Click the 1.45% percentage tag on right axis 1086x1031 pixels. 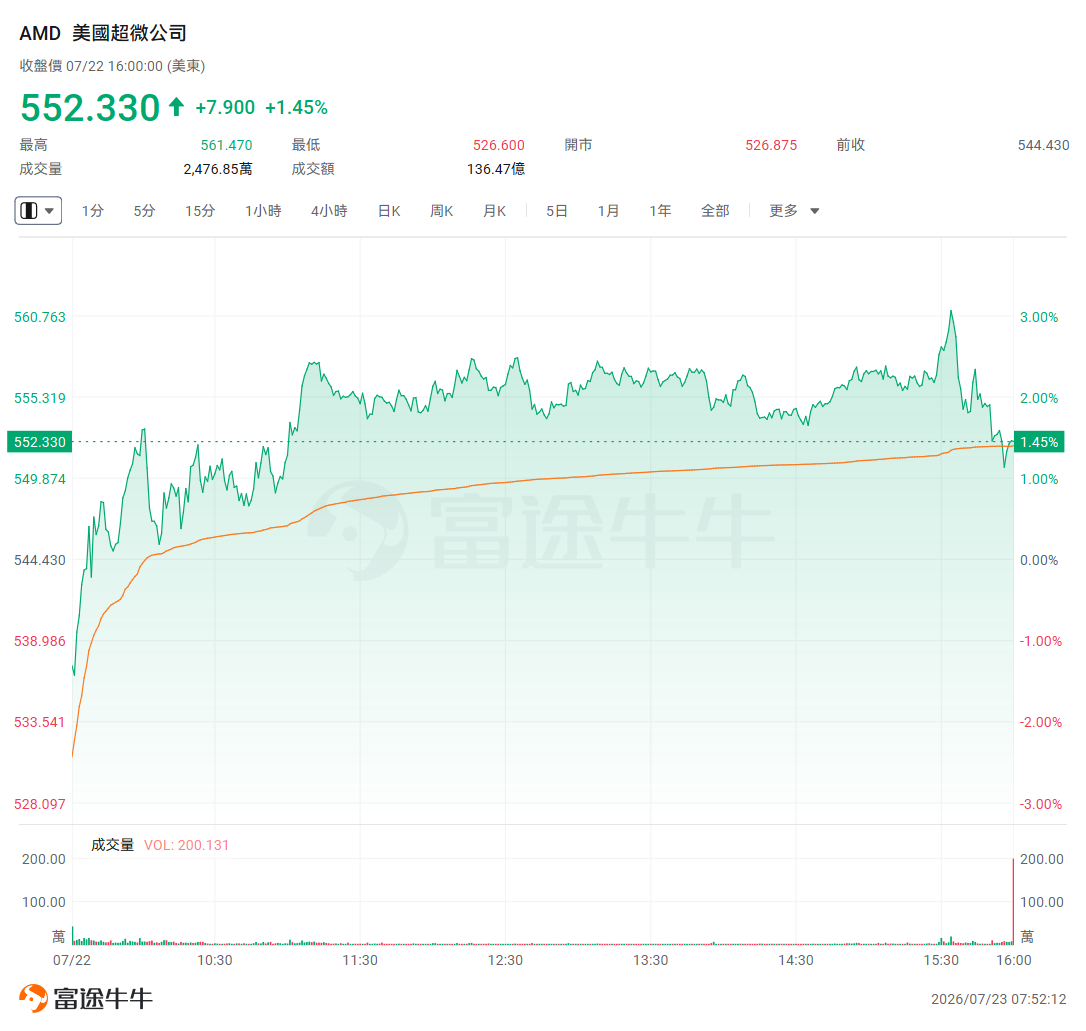[x=1039, y=442]
